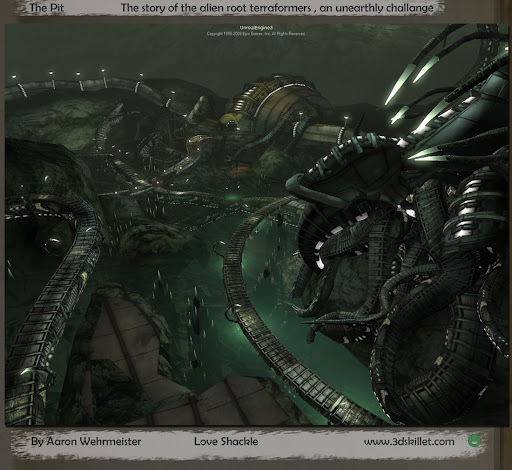The image size is (512, 470).
Task: Click 'By Aaron Wehrmeister' credit text
Action: click(x=86, y=442)
